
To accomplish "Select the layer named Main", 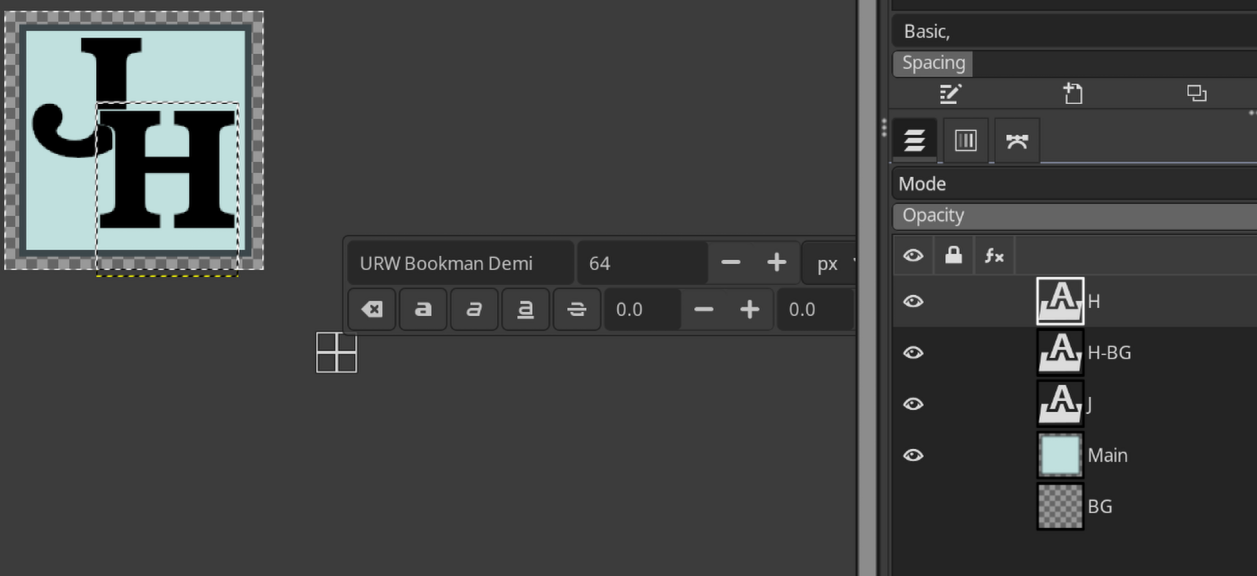I will pos(1107,455).
